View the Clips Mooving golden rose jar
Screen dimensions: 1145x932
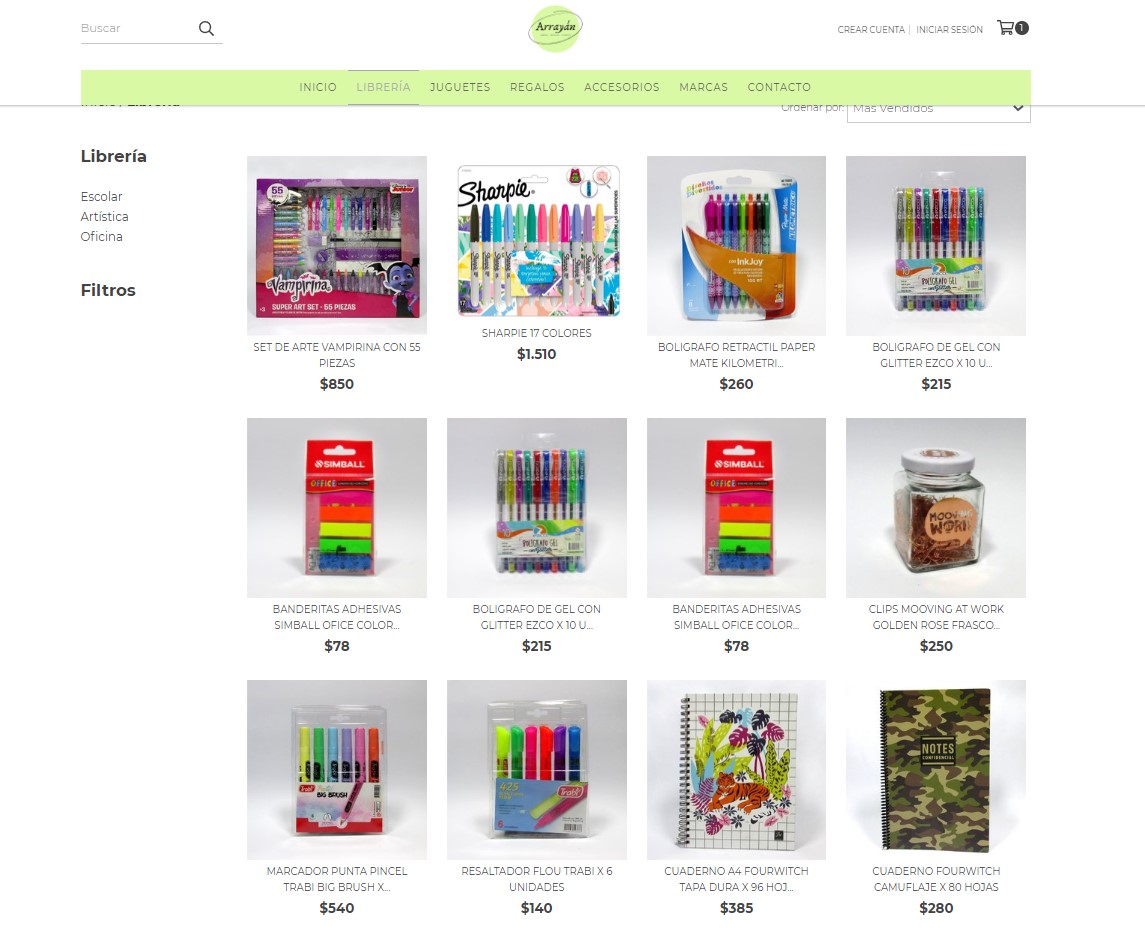coord(936,508)
